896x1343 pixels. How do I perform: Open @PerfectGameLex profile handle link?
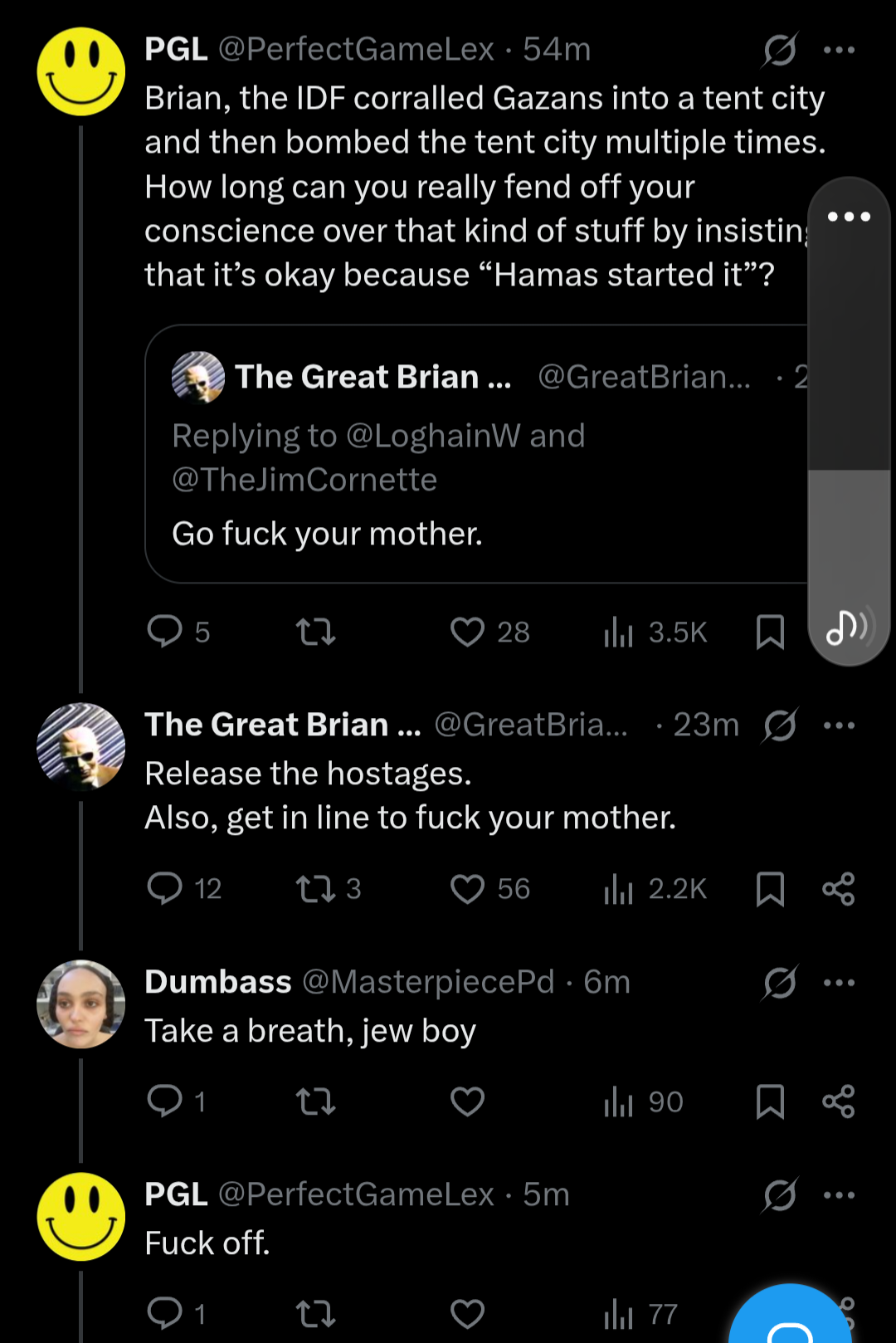coord(357,50)
